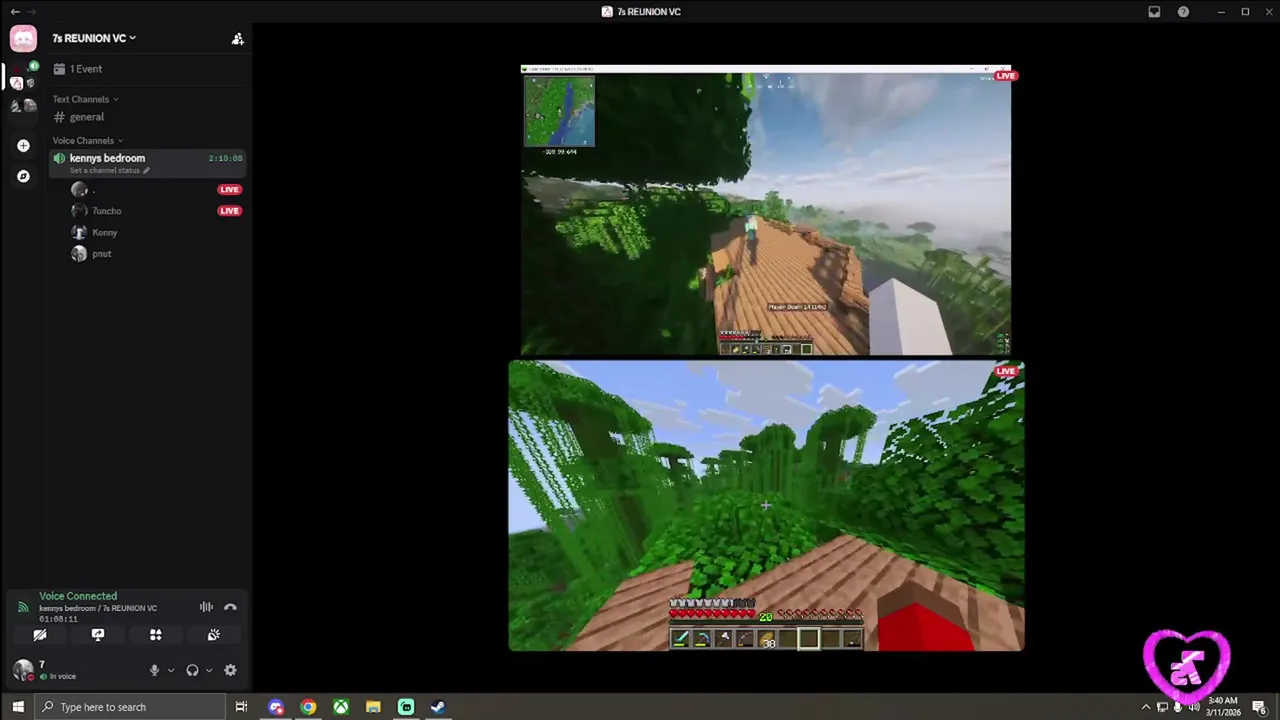Click the Voice Connected status text
This screenshot has height=720, width=1280.
(x=78, y=596)
